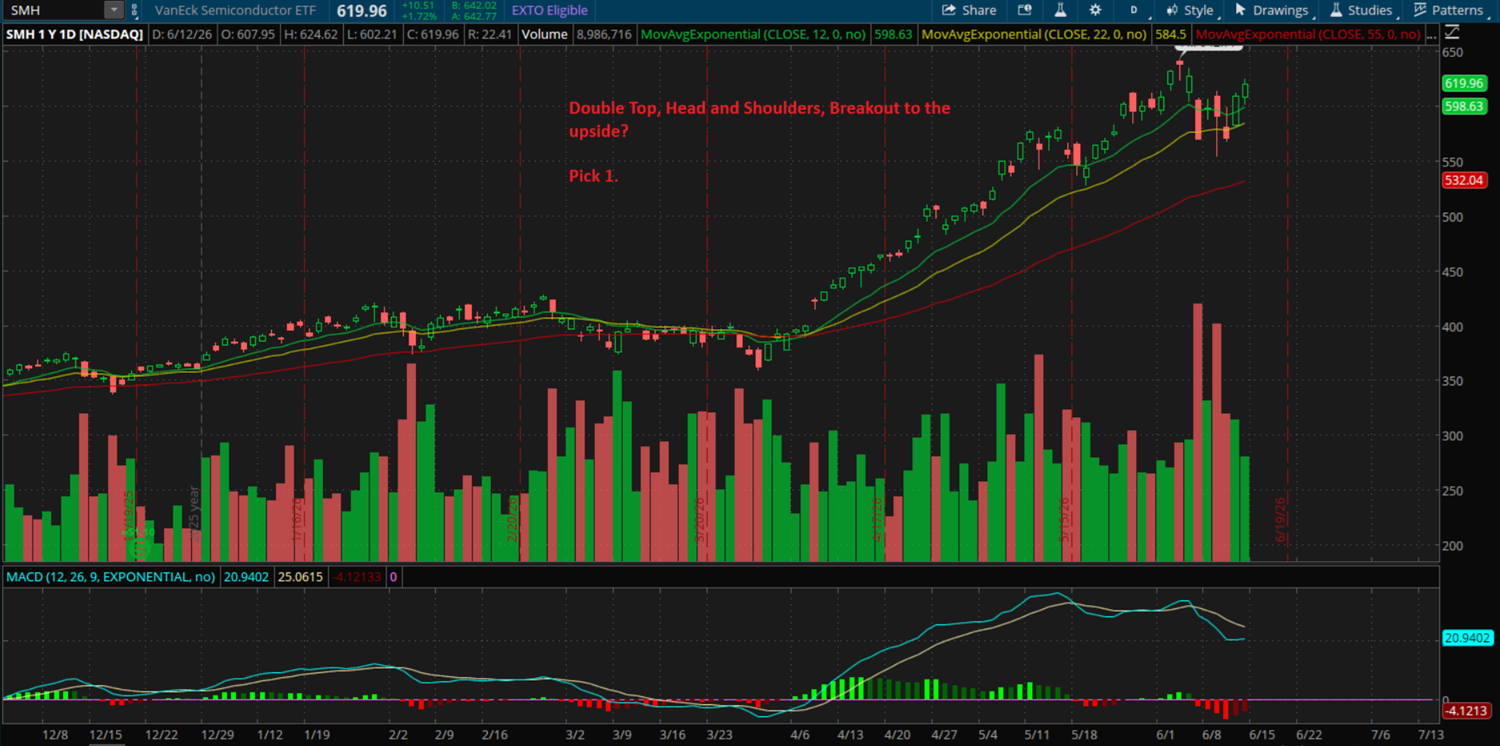The width and height of the screenshot is (1500, 746).
Task: Open the flask quick study icon
Action: (1060, 10)
